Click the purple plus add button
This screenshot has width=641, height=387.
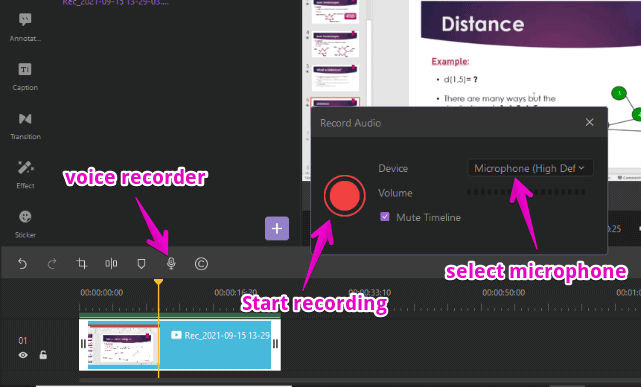tap(277, 228)
